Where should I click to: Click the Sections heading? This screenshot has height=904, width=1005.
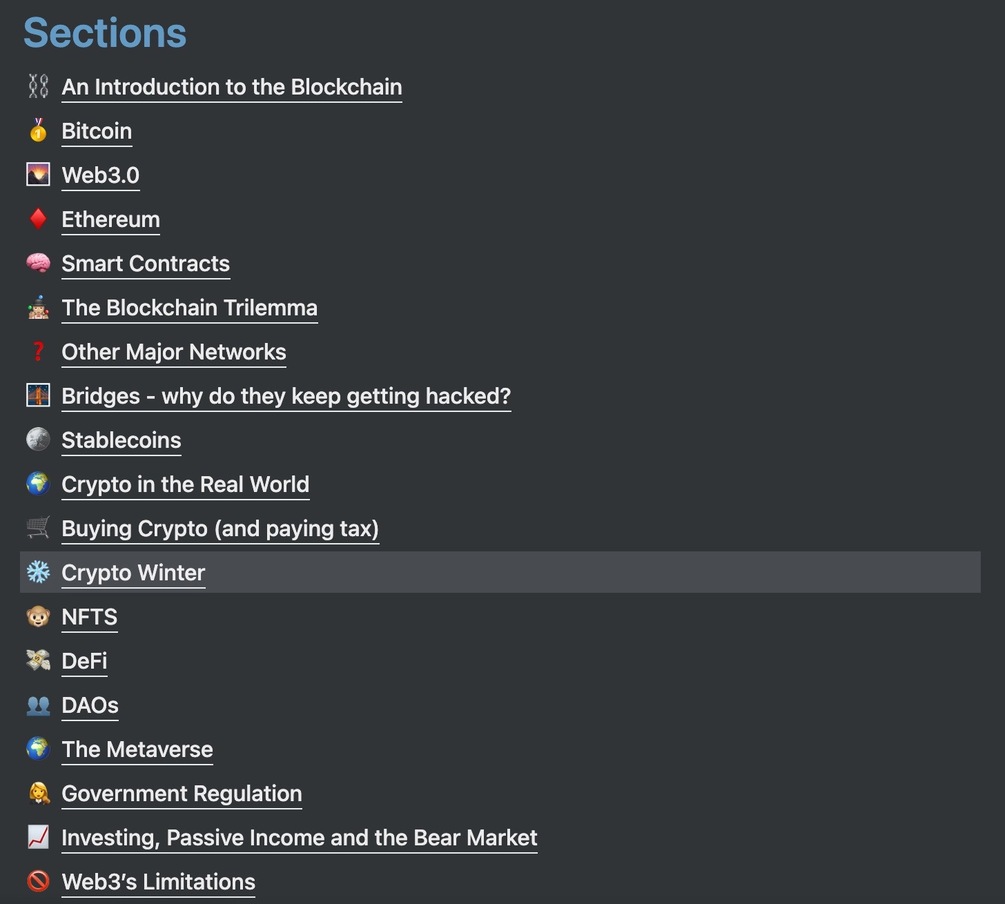(105, 32)
